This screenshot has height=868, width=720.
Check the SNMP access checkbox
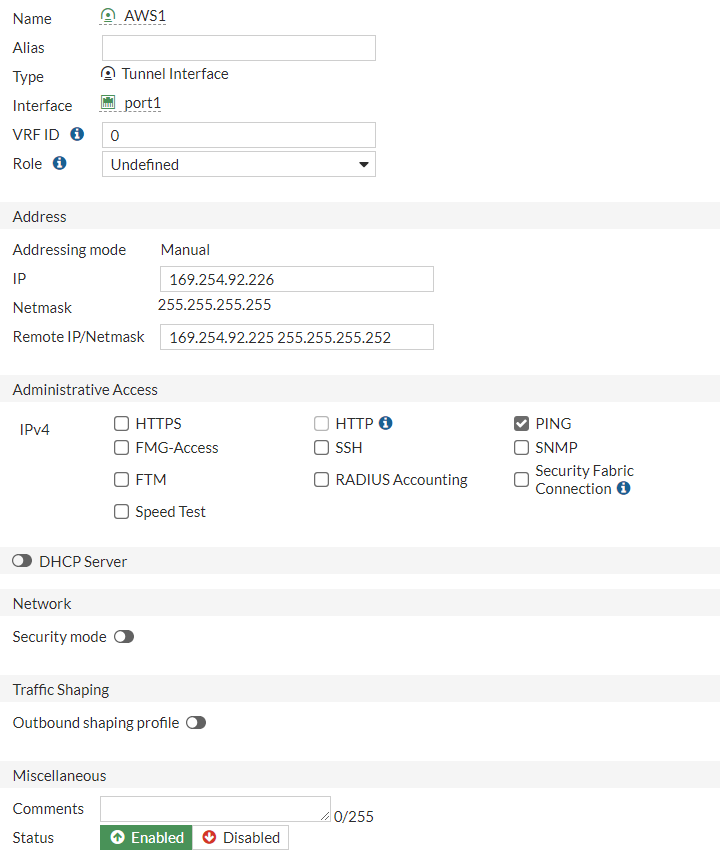[x=521, y=448]
